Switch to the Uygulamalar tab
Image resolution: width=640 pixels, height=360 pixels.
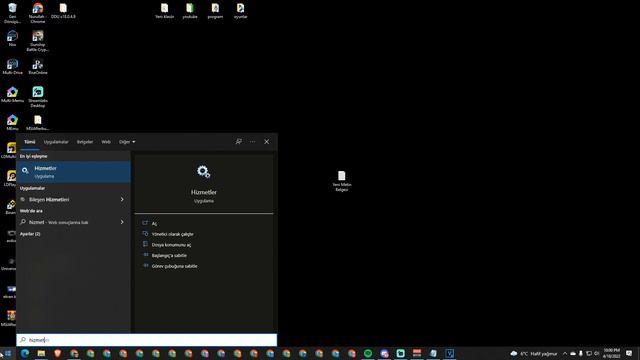point(56,142)
